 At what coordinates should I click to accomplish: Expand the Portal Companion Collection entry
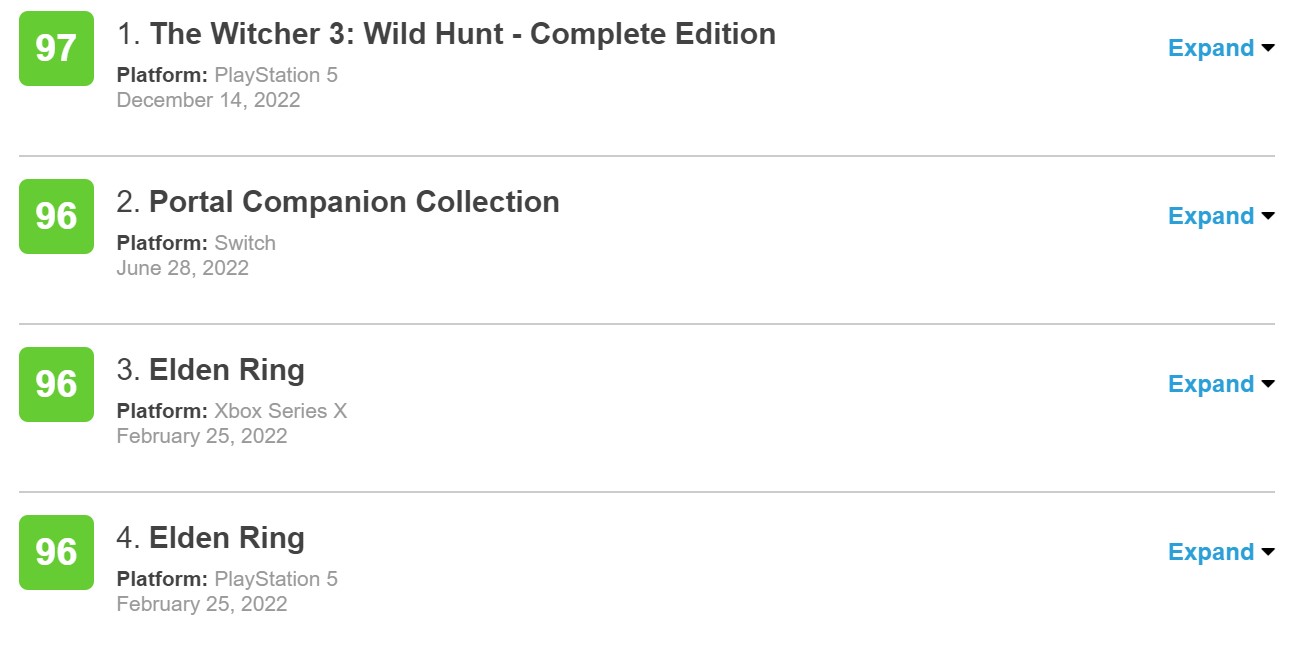tap(1211, 216)
